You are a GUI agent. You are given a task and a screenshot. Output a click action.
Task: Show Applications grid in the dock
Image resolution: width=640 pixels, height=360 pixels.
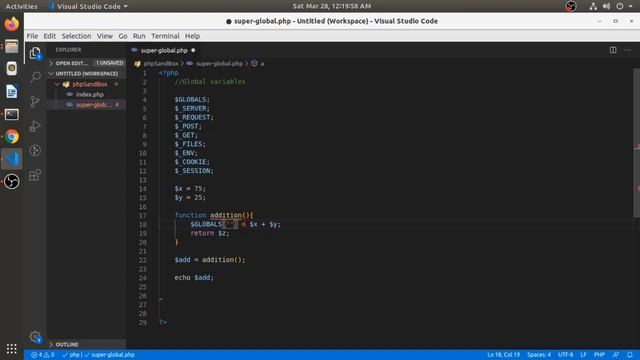click(x=11, y=348)
